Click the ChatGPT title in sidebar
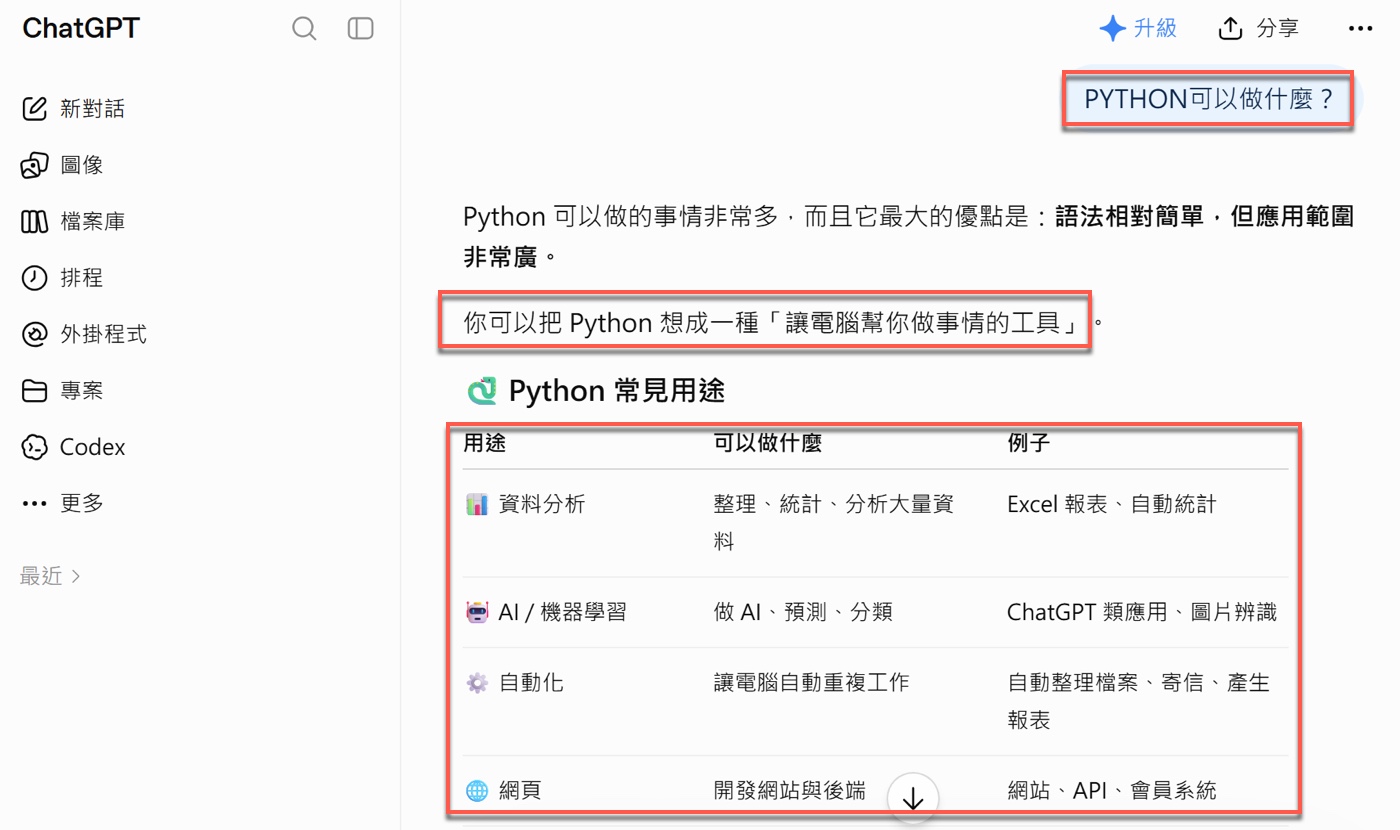 [81, 28]
